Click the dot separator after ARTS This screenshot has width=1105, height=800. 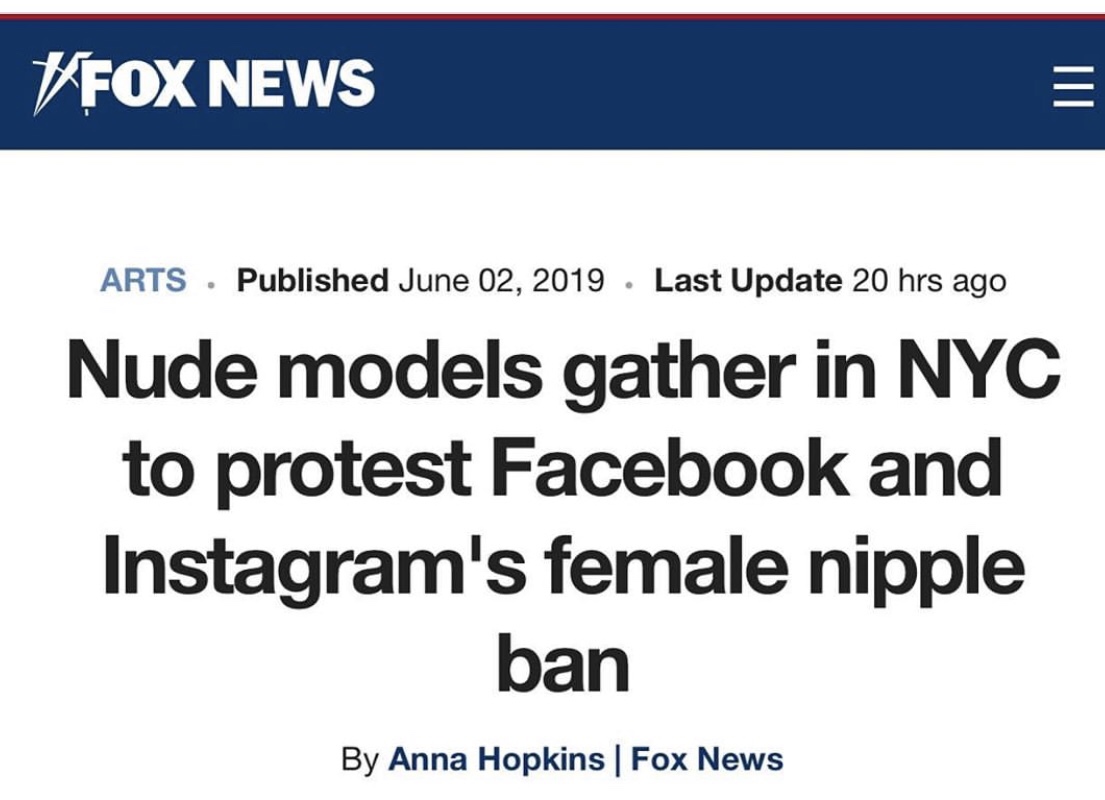pos(211,283)
